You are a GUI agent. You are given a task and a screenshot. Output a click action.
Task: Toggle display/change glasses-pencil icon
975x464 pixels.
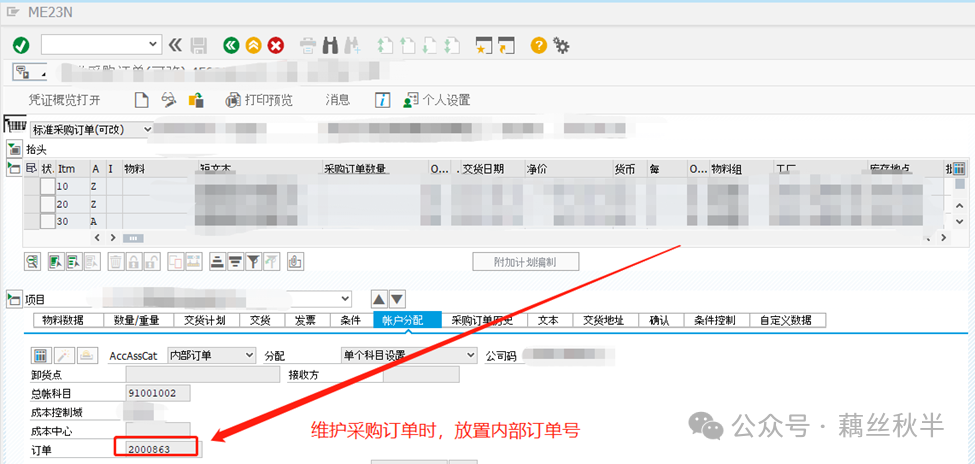tap(169, 100)
